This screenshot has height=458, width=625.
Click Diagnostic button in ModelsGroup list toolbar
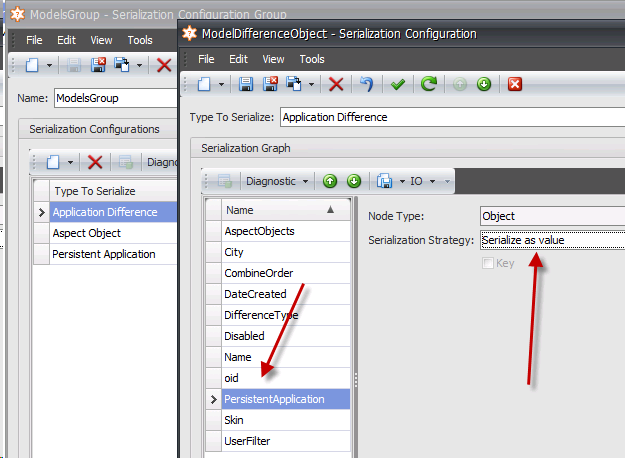[162, 162]
